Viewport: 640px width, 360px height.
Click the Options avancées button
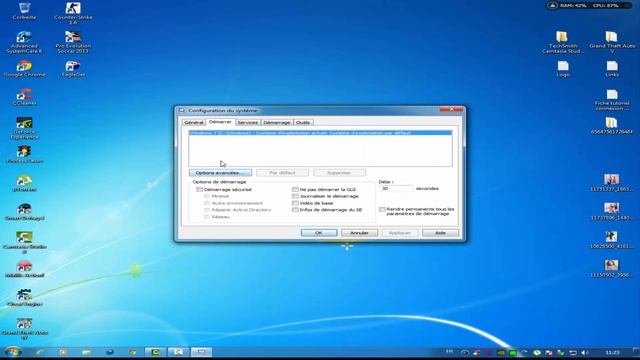click(x=220, y=173)
